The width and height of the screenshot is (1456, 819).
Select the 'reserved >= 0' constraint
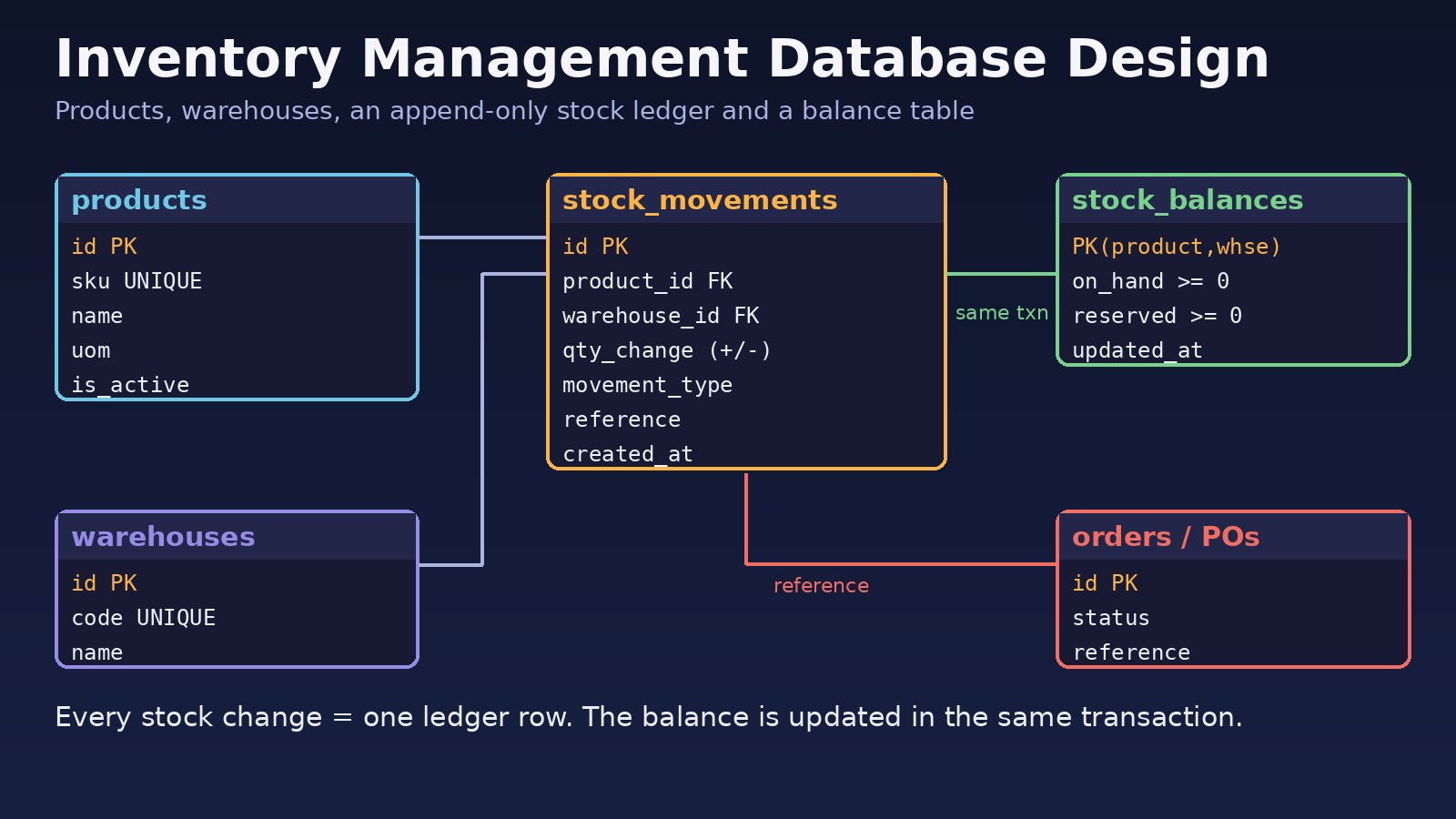coord(1157,316)
